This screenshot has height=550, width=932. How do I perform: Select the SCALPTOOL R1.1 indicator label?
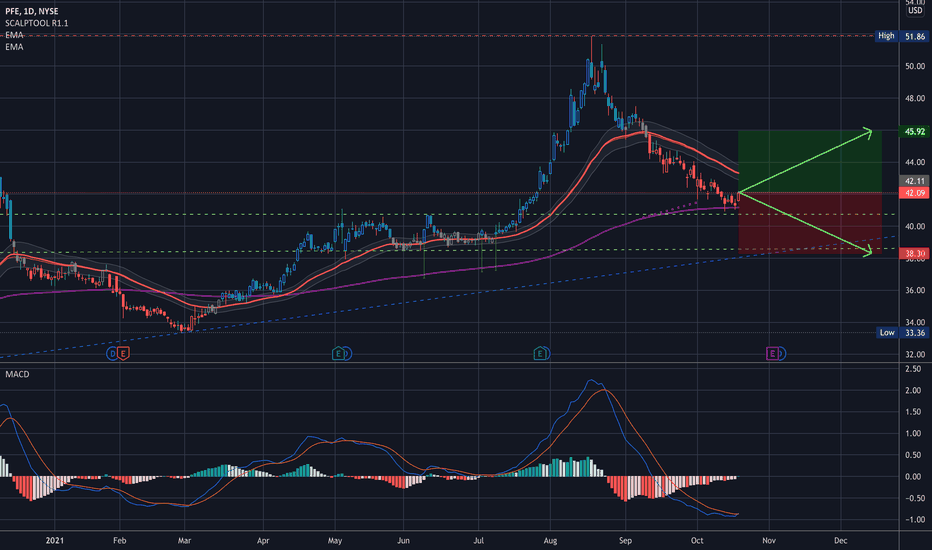point(37,23)
